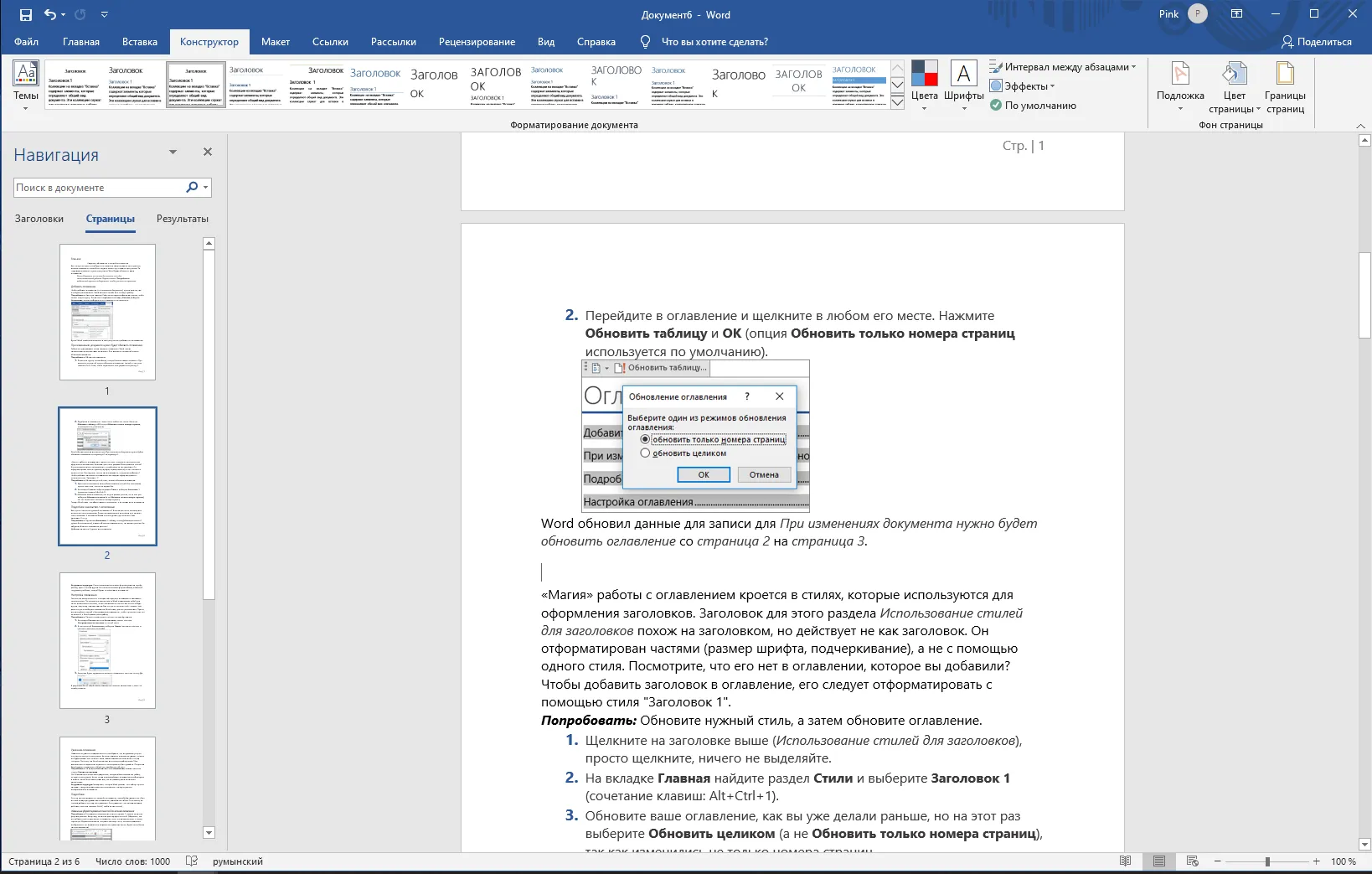
Task: Click the Undo arrow in quick access toolbar
Action: tap(50, 14)
